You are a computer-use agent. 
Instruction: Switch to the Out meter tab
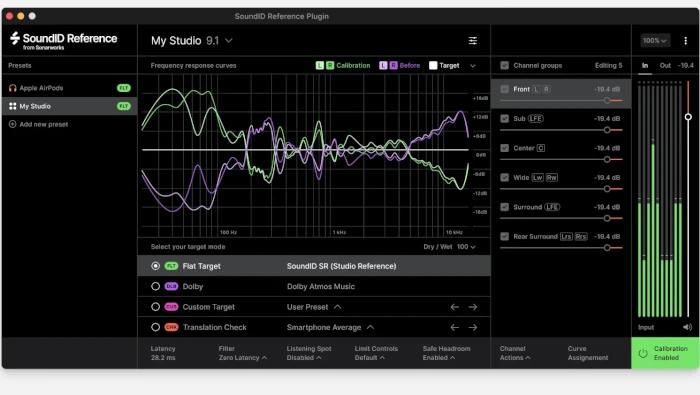[x=665, y=66]
